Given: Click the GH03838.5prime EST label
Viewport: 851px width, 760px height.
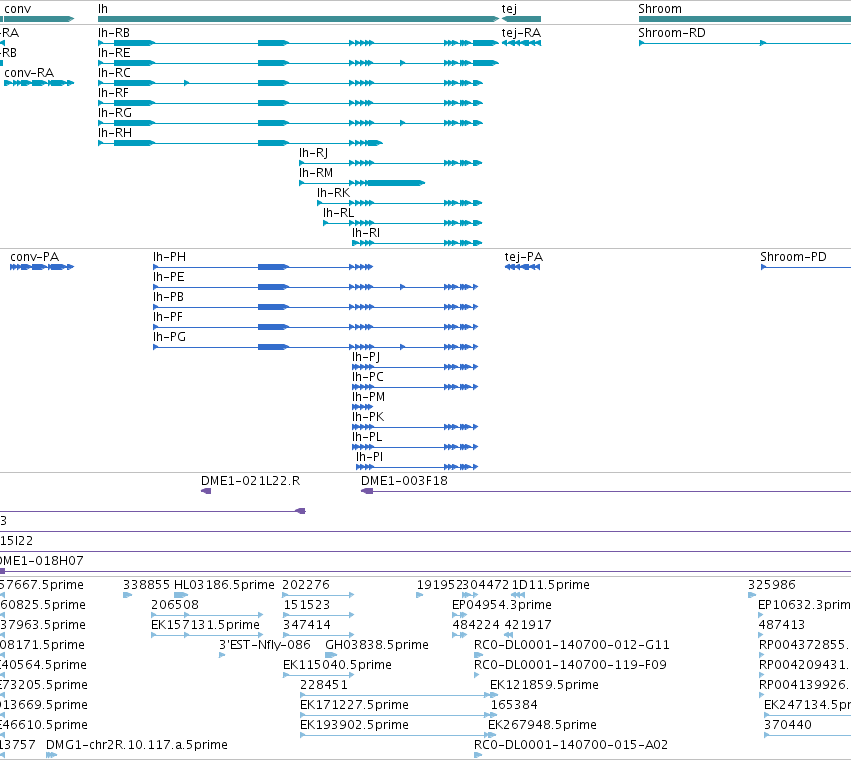Looking at the screenshot, I should (x=377, y=645).
